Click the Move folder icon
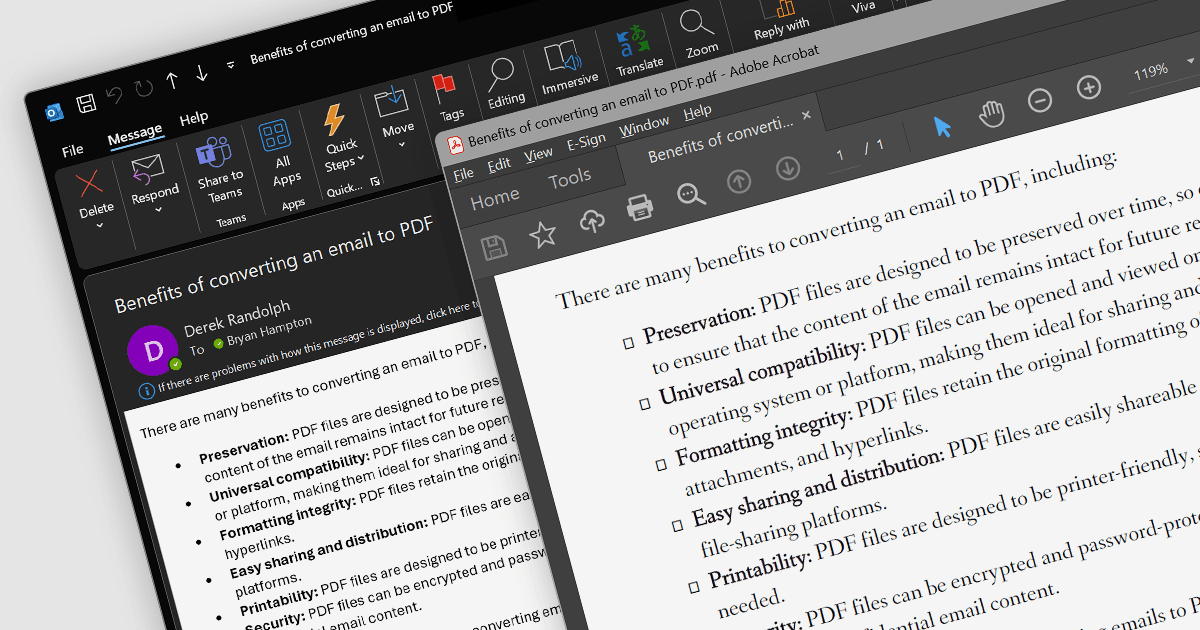 391,102
